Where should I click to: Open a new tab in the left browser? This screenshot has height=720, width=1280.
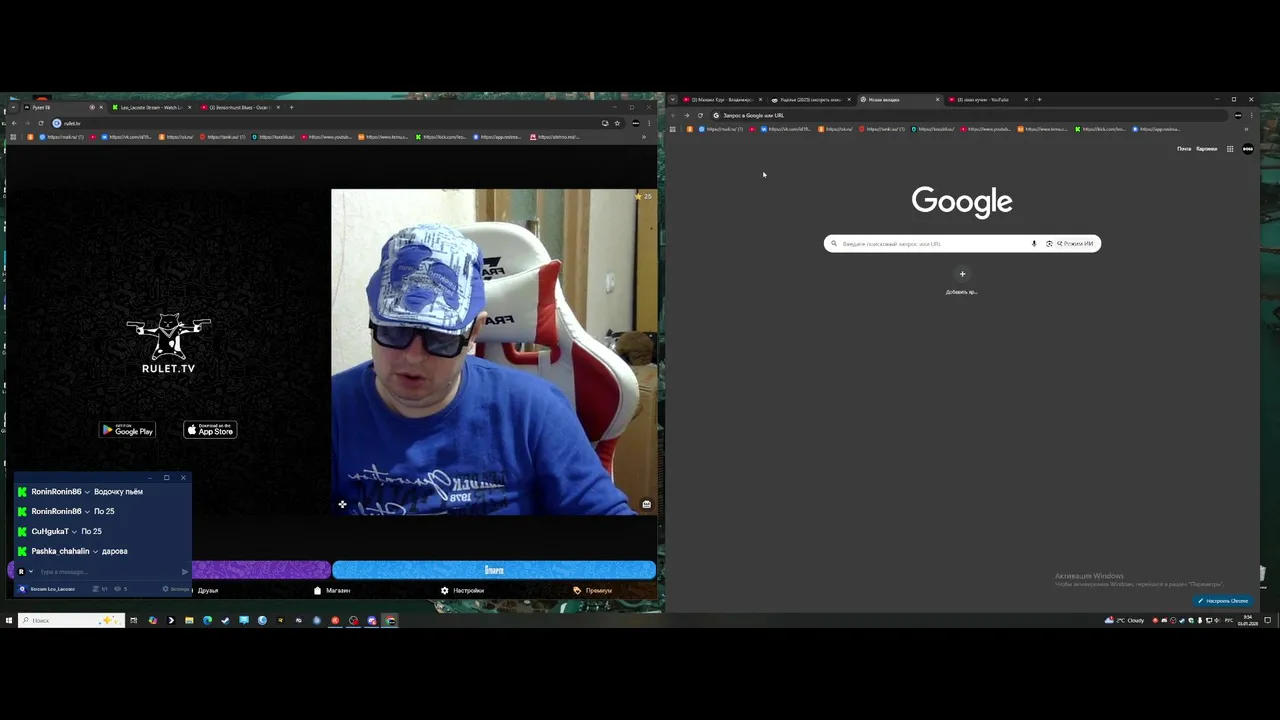tap(292, 107)
